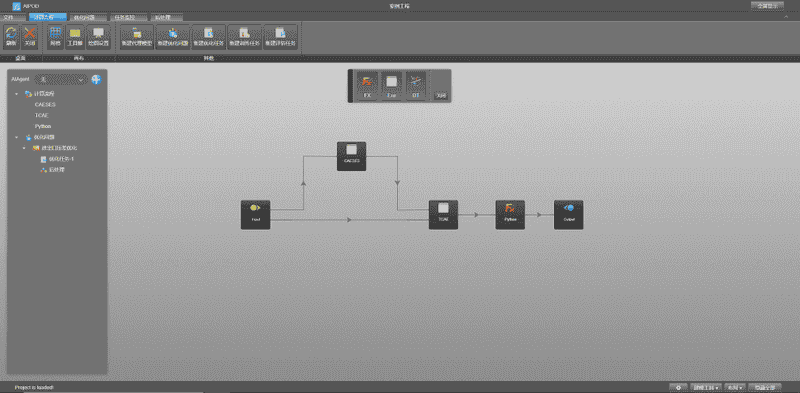
Task: Toggle the yellow toolbox panel icon
Action: [75, 37]
